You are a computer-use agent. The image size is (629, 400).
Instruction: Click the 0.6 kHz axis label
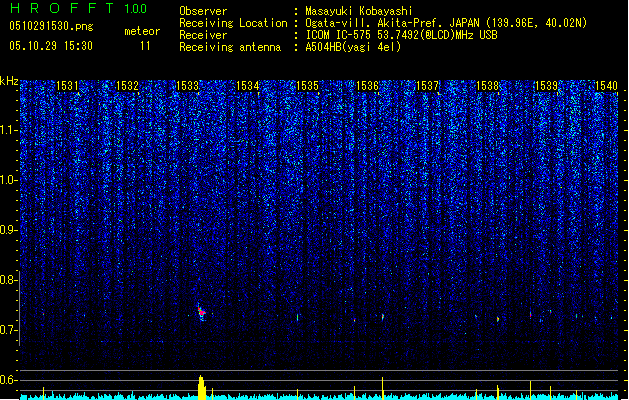9,380
